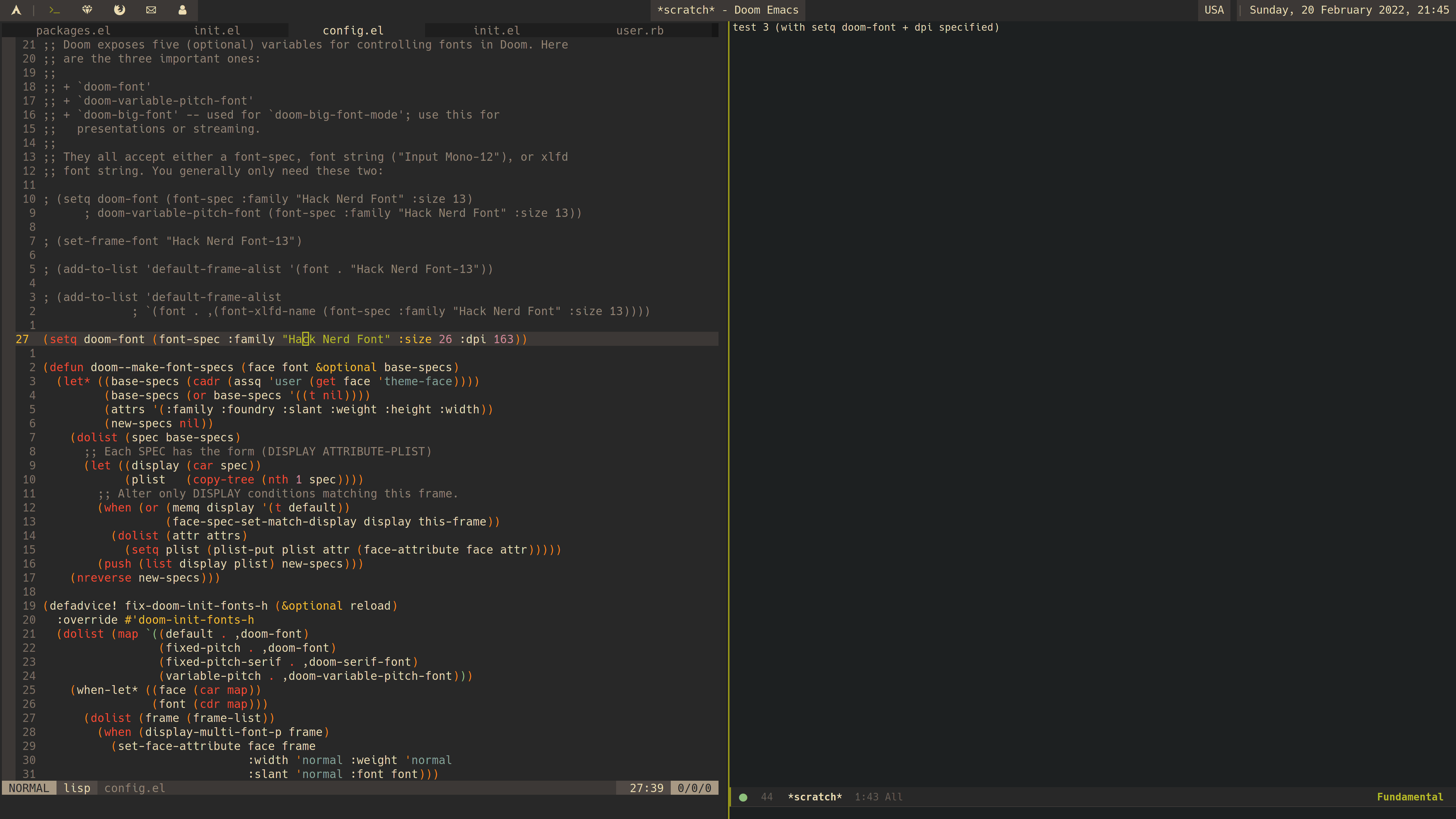Switch to the user.rb tab

point(639,30)
